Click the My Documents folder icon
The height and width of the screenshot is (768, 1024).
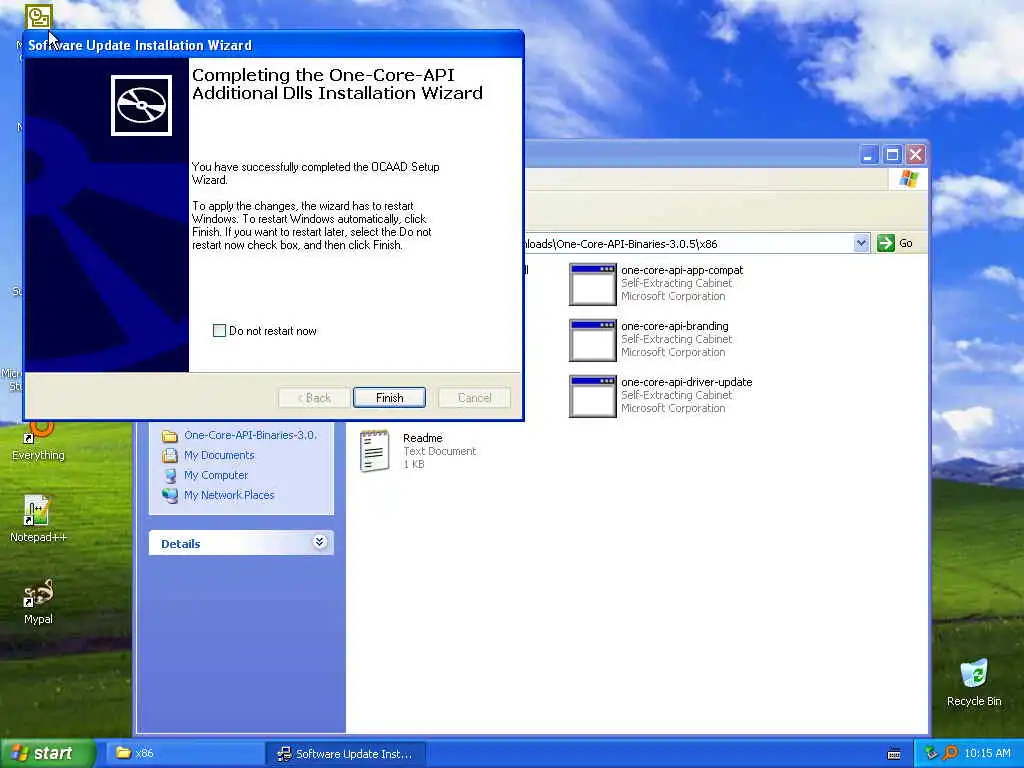pos(170,455)
